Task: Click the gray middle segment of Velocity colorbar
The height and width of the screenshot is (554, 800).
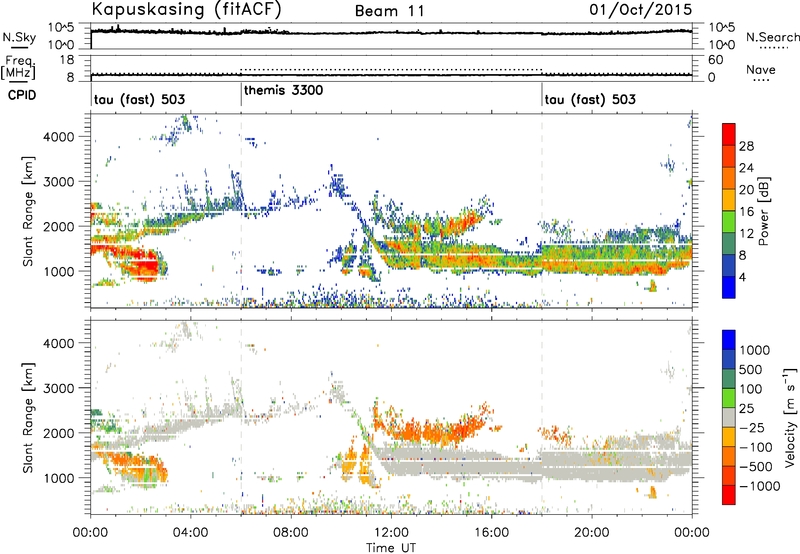Action: coord(729,417)
